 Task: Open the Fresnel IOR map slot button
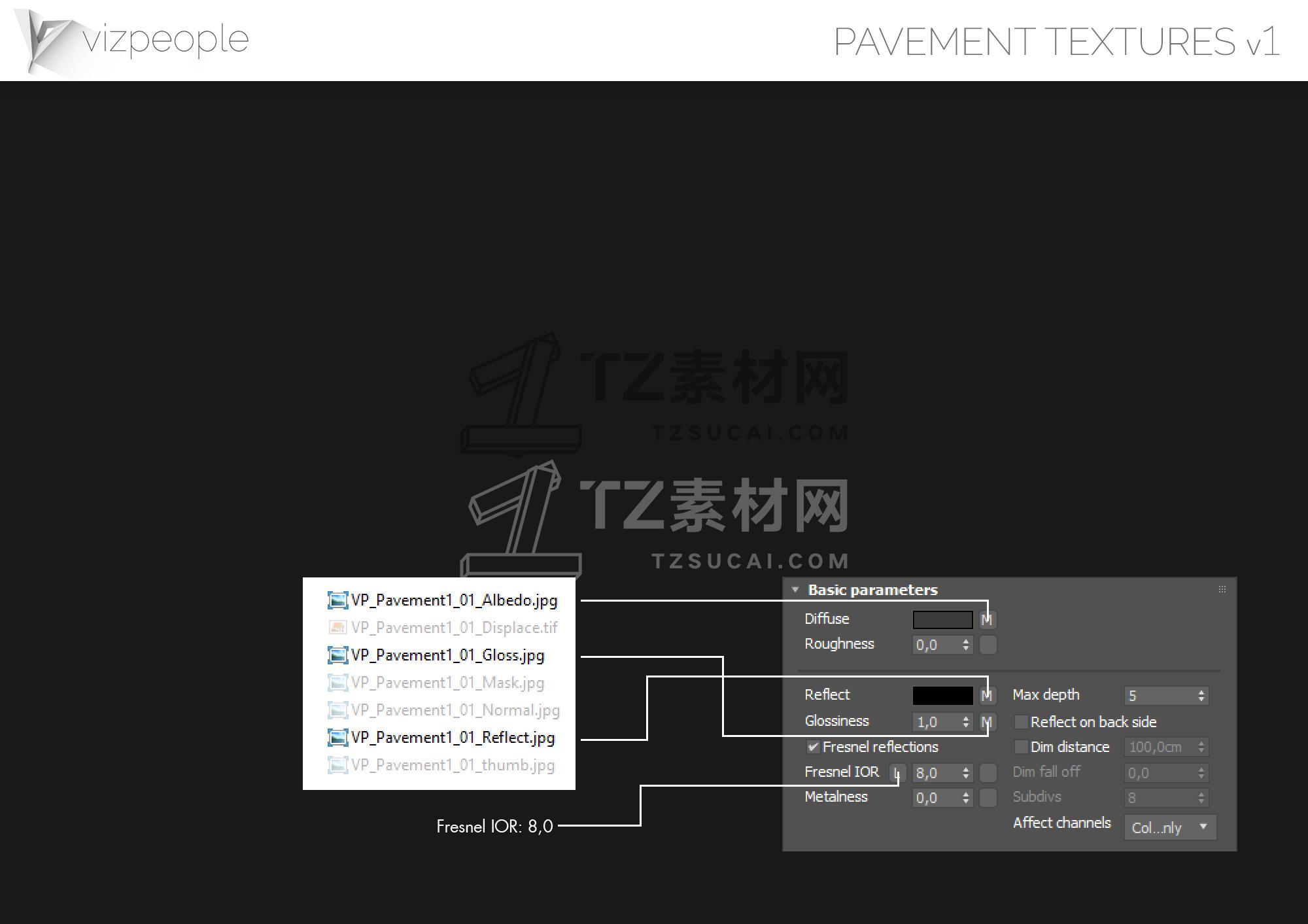click(x=988, y=773)
